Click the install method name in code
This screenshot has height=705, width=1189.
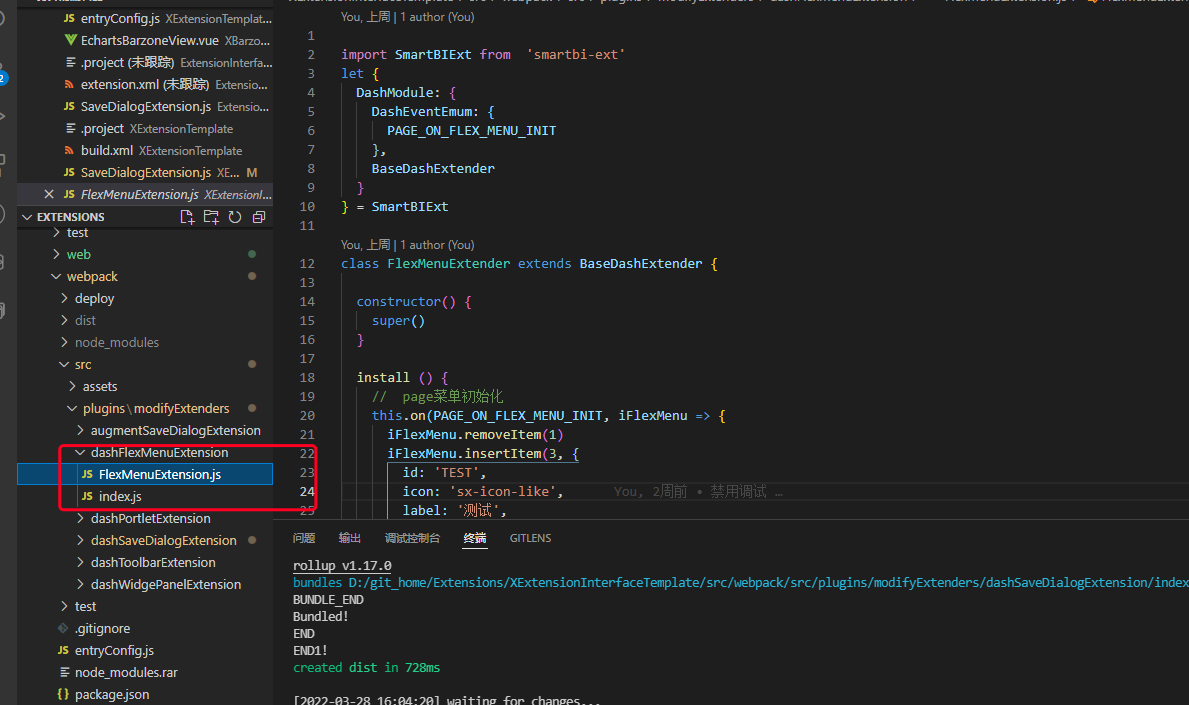click(383, 378)
